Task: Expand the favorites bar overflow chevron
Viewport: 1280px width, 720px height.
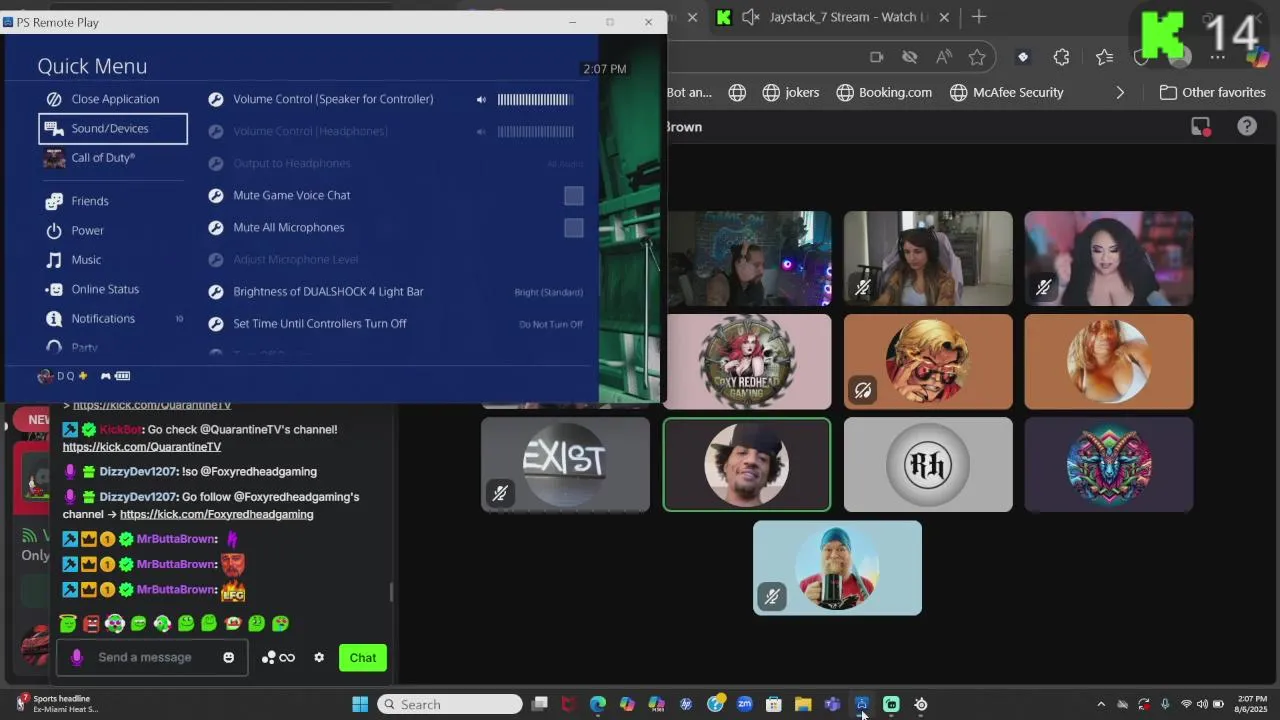Action: tap(1120, 92)
